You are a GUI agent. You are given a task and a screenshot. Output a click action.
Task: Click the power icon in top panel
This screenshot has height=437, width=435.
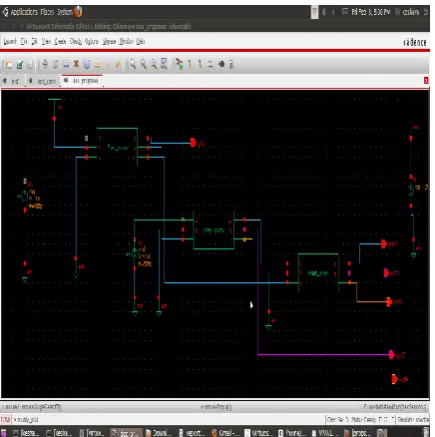[426, 12]
